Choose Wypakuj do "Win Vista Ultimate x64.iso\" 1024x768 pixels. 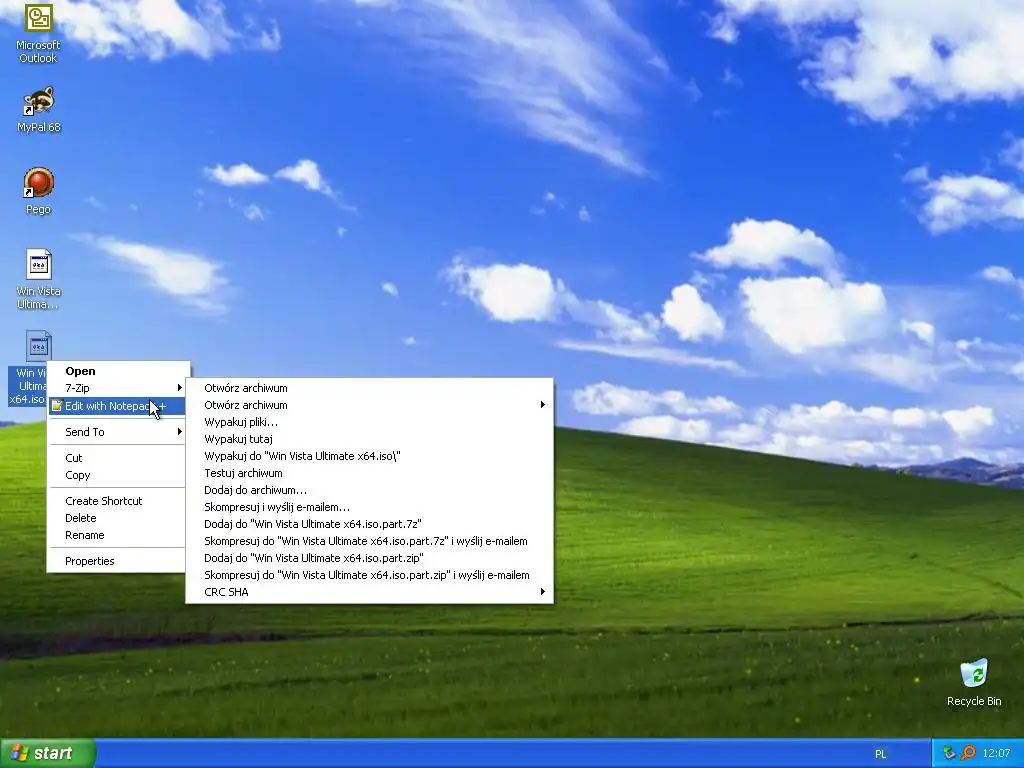[x=370, y=456]
